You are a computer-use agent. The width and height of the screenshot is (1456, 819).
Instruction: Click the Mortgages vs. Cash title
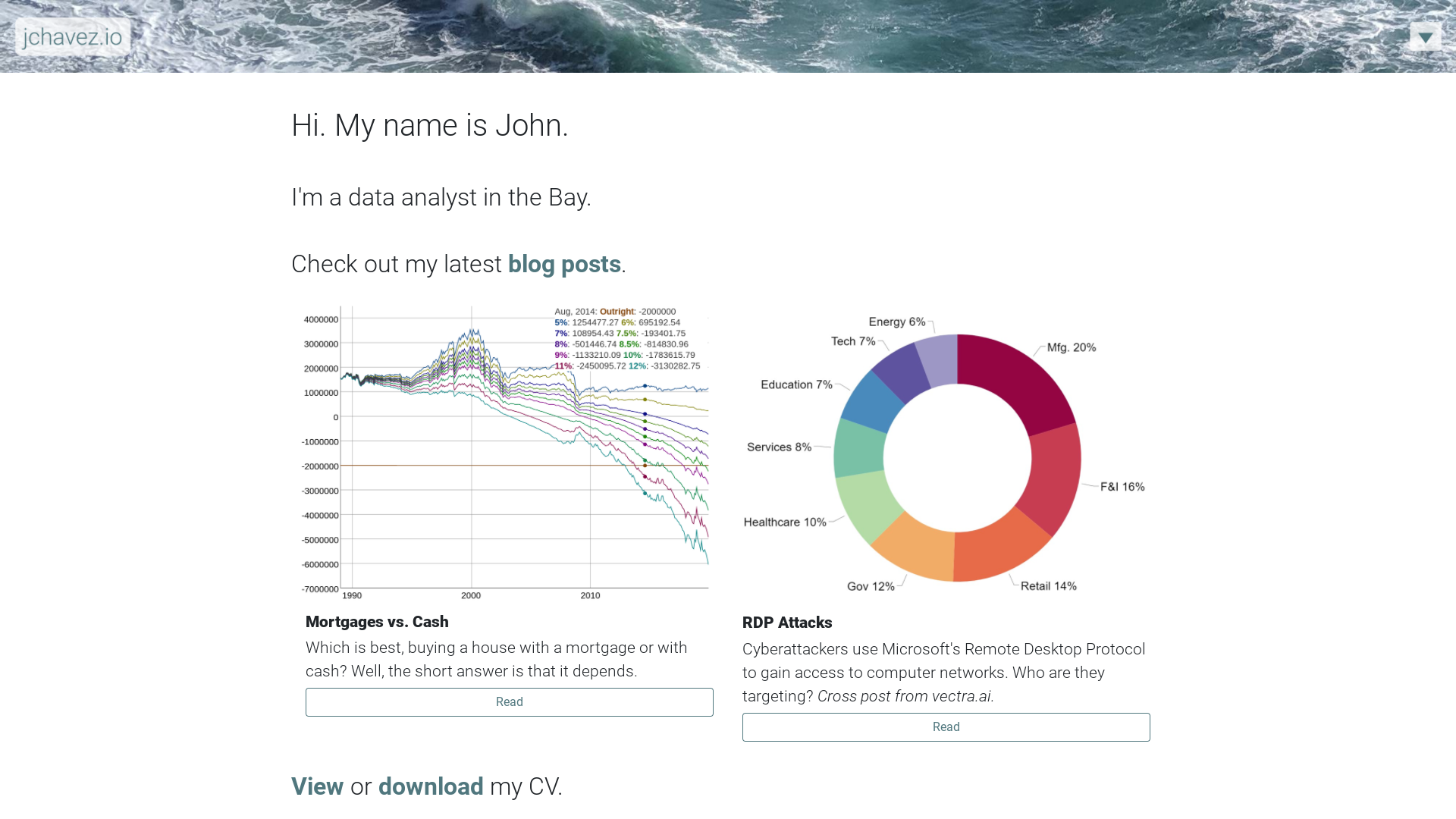point(377,623)
